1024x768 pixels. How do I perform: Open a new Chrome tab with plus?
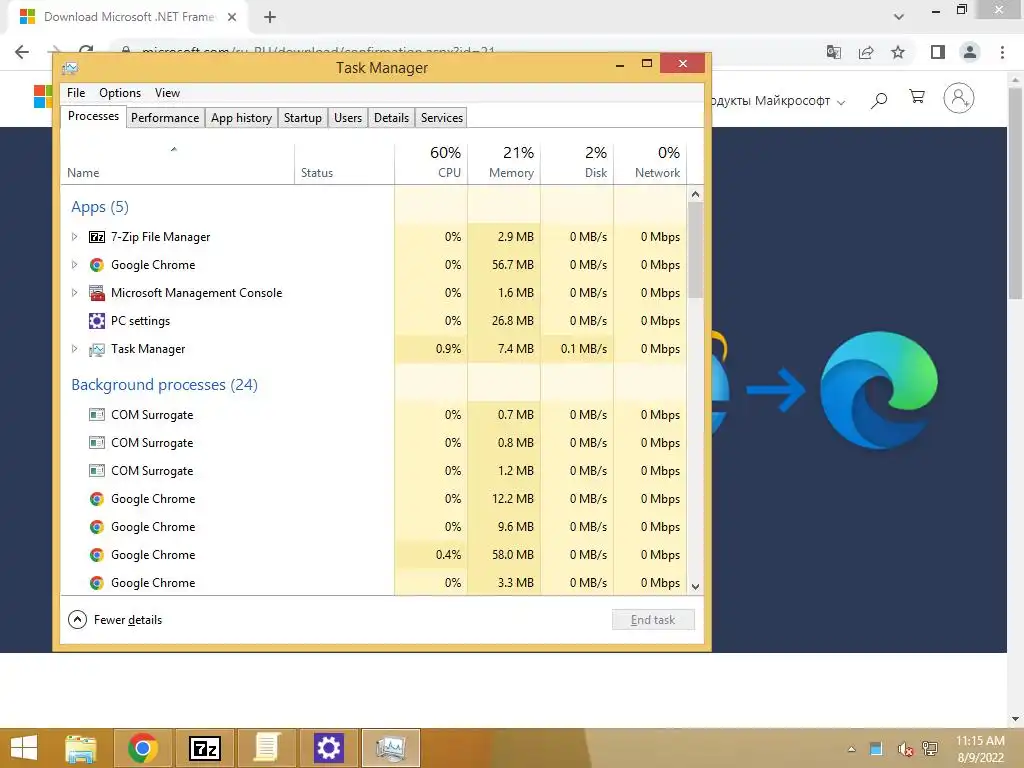pos(270,17)
